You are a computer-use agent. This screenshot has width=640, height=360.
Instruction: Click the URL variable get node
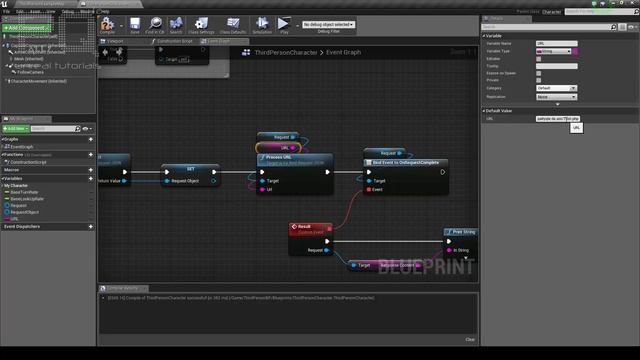278,147
